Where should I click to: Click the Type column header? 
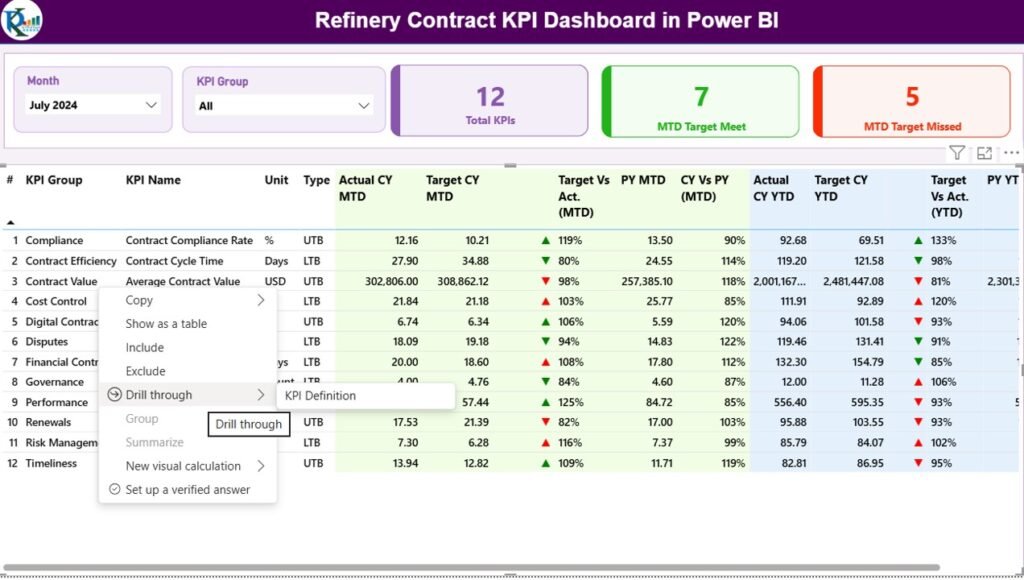pos(316,180)
